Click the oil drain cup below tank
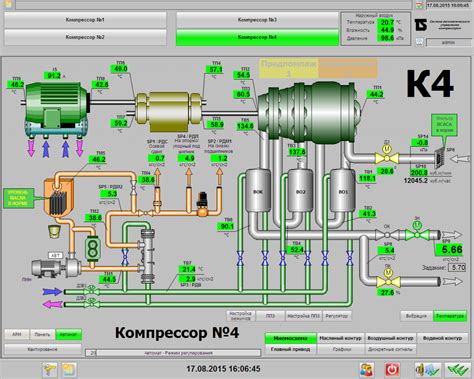Viewport: 474px width, 379px height. (54, 231)
